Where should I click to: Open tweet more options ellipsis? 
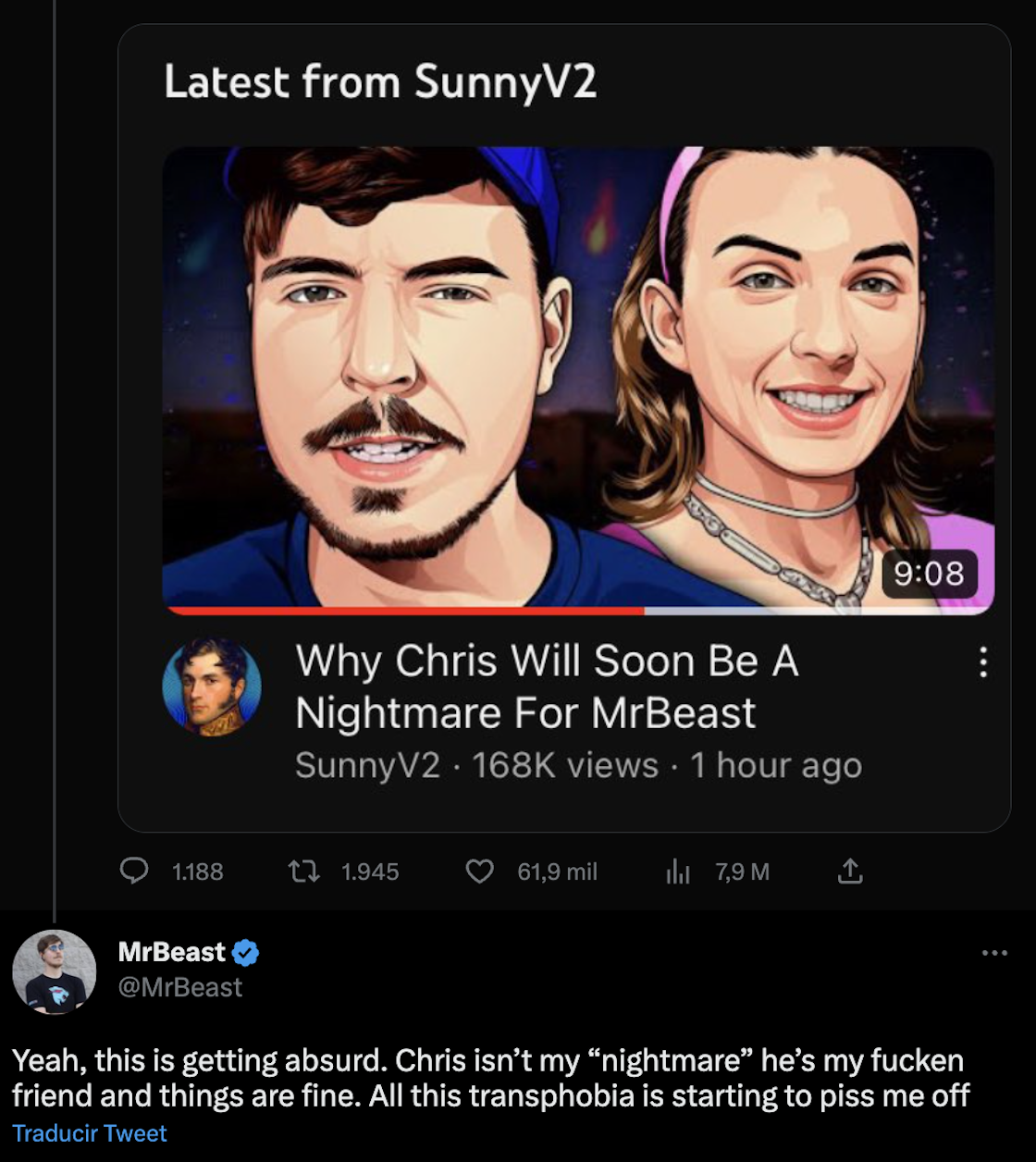click(x=994, y=953)
